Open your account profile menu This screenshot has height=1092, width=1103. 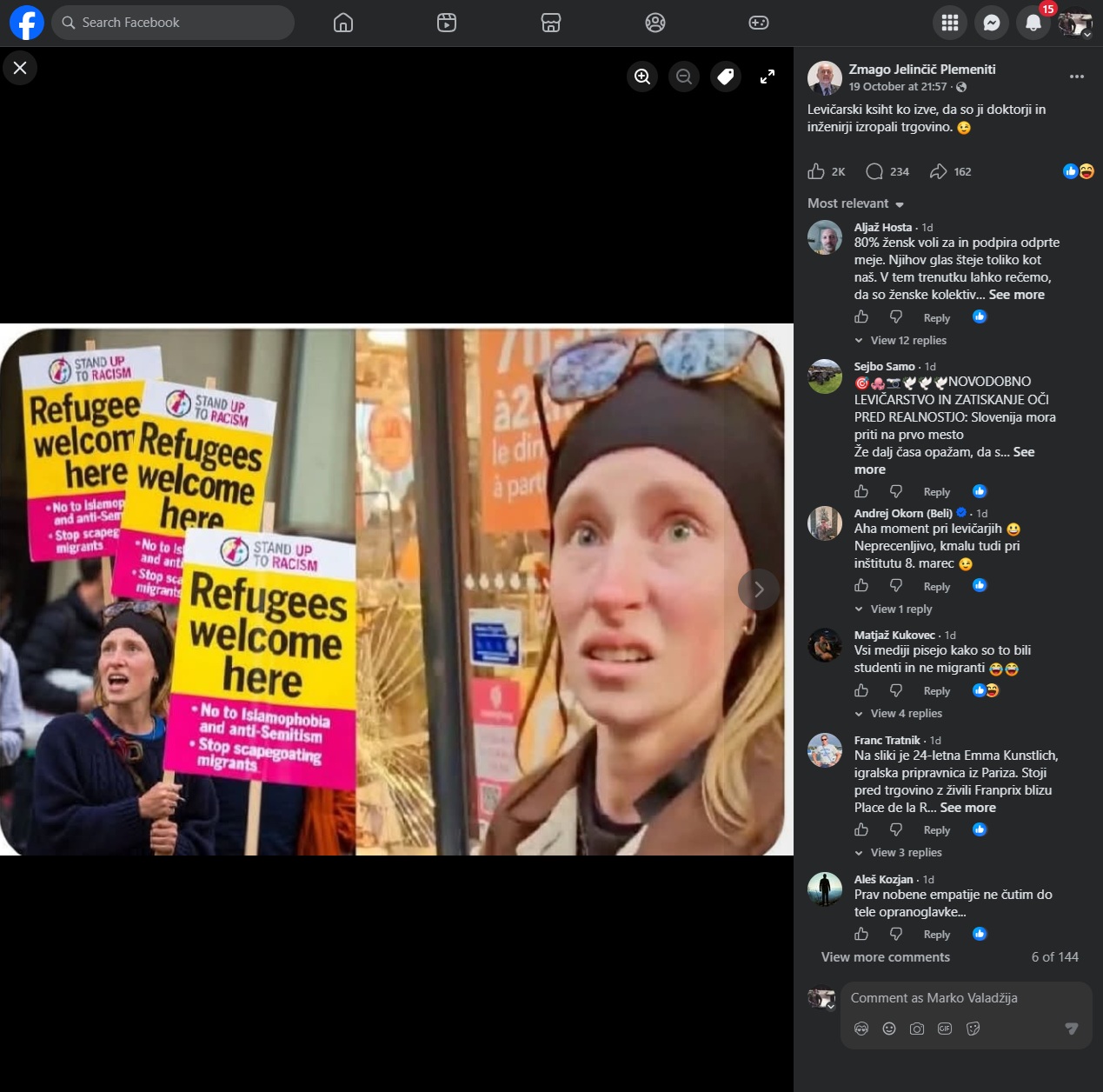1075,23
